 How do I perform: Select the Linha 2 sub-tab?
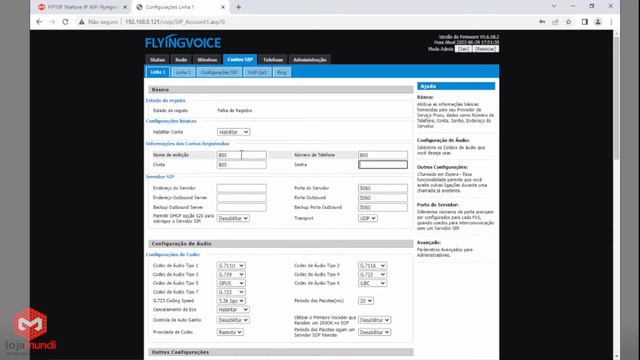coord(183,72)
